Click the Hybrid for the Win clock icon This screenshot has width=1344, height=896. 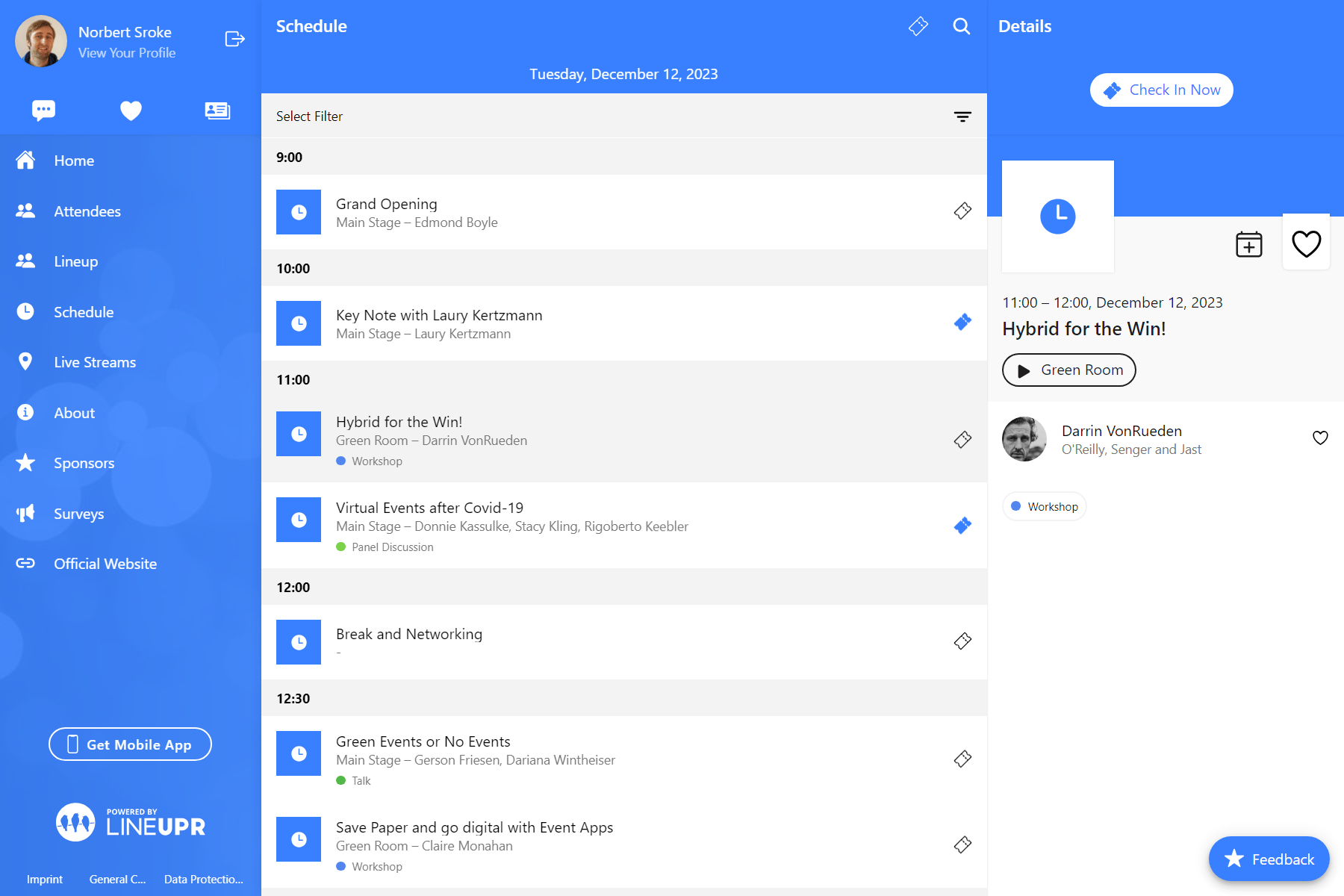[299, 434]
